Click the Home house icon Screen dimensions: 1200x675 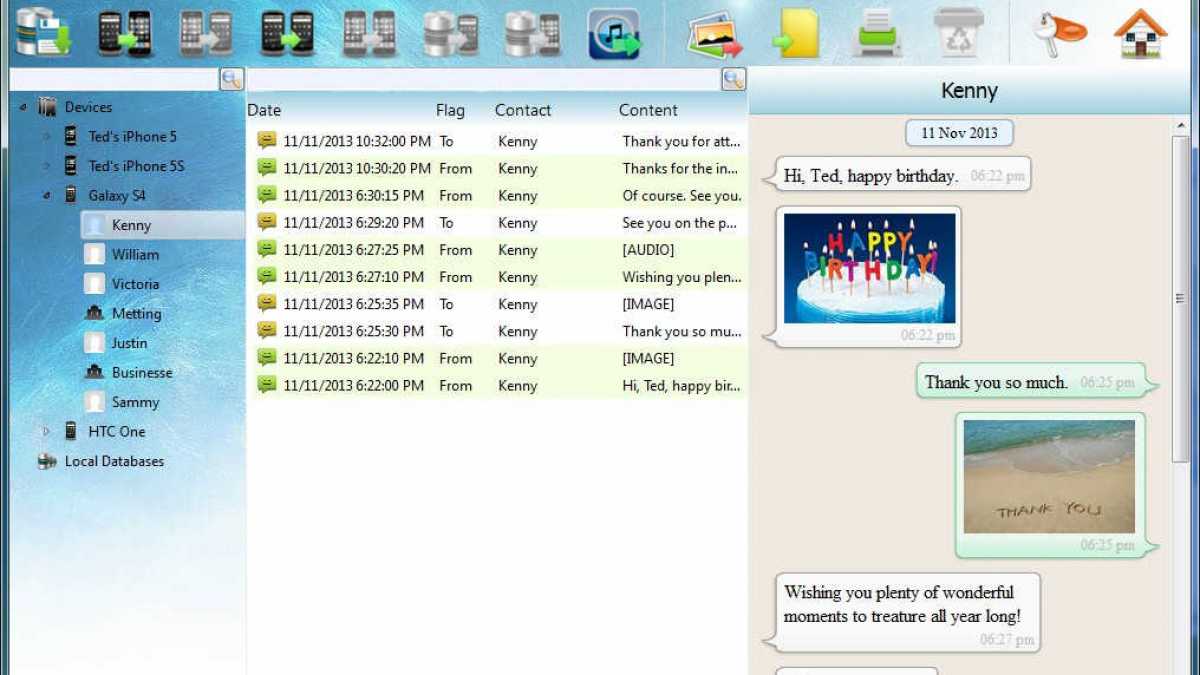click(x=1141, y=33)
